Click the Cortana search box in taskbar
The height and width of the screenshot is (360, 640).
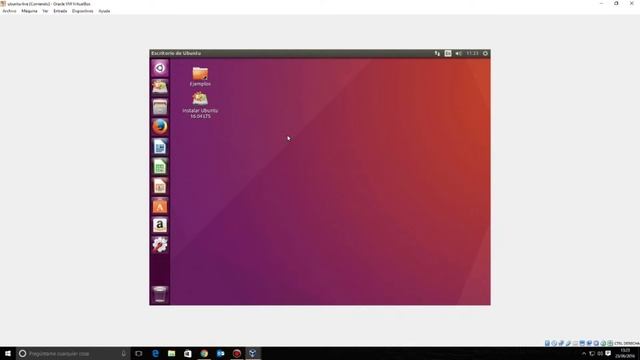[73, 353]
